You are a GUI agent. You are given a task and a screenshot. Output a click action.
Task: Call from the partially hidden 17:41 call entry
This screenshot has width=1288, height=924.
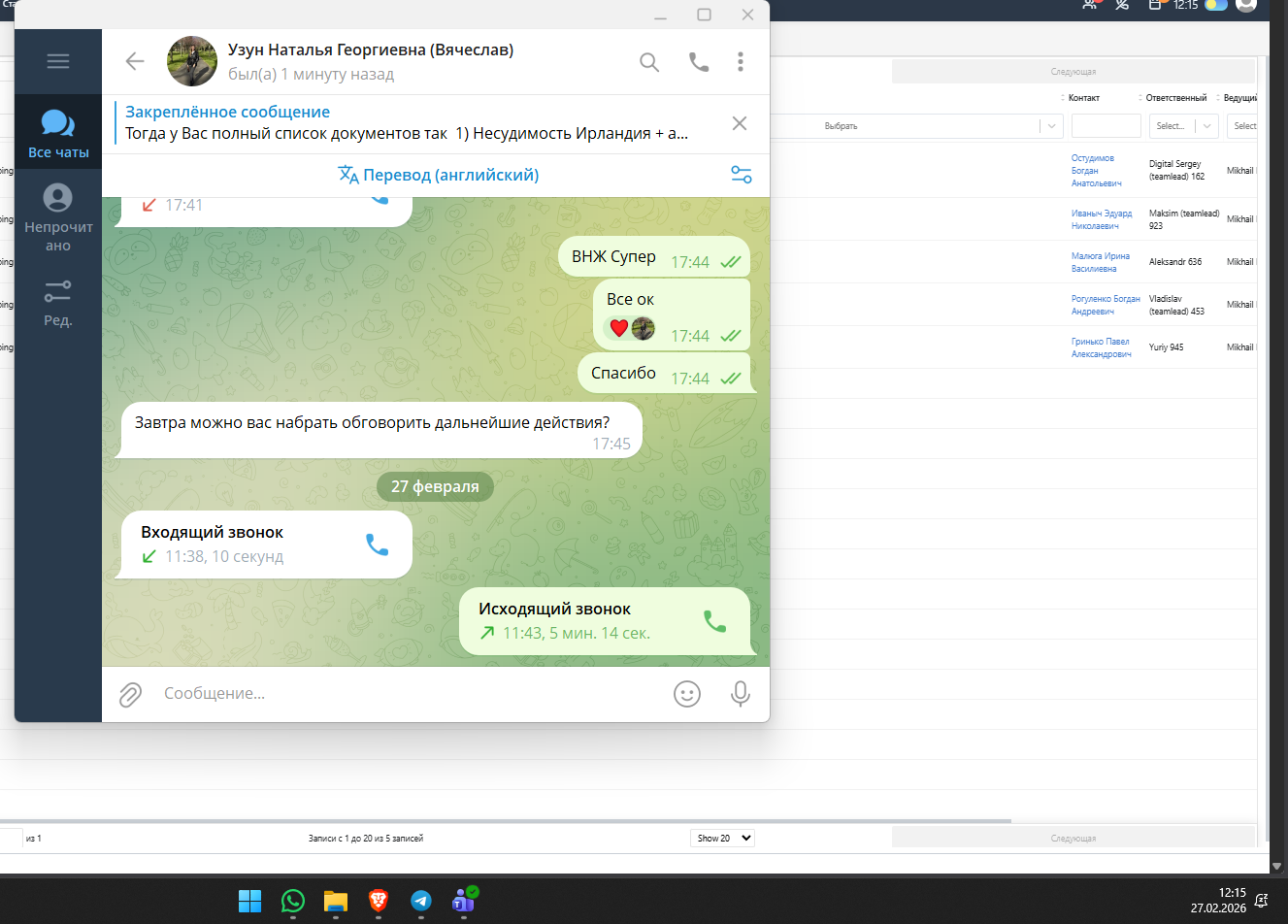[380, 200]
